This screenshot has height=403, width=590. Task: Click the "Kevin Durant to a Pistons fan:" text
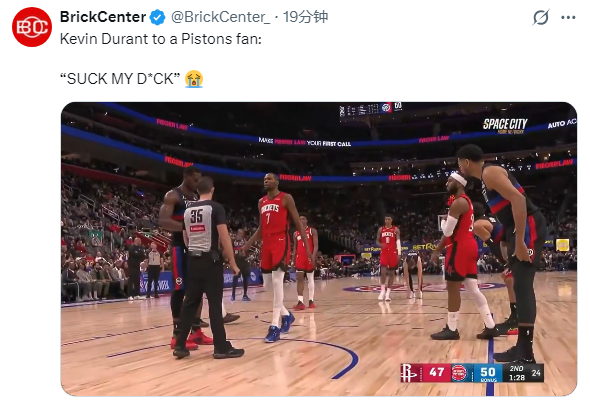[161, 39]
